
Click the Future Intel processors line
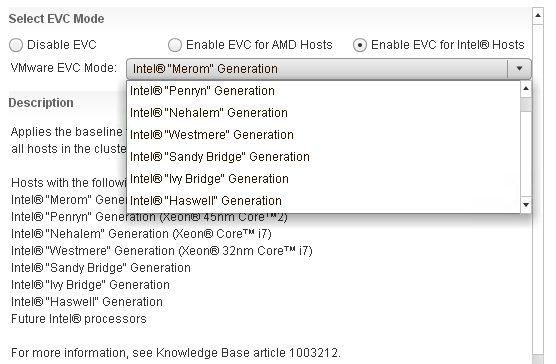click(78, 319)
